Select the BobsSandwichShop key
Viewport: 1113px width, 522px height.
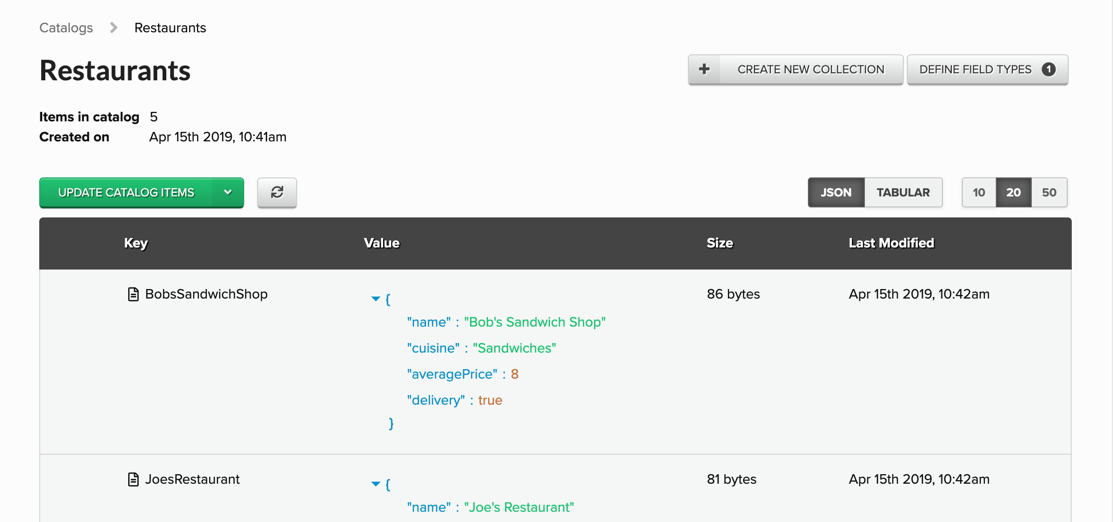206,294
